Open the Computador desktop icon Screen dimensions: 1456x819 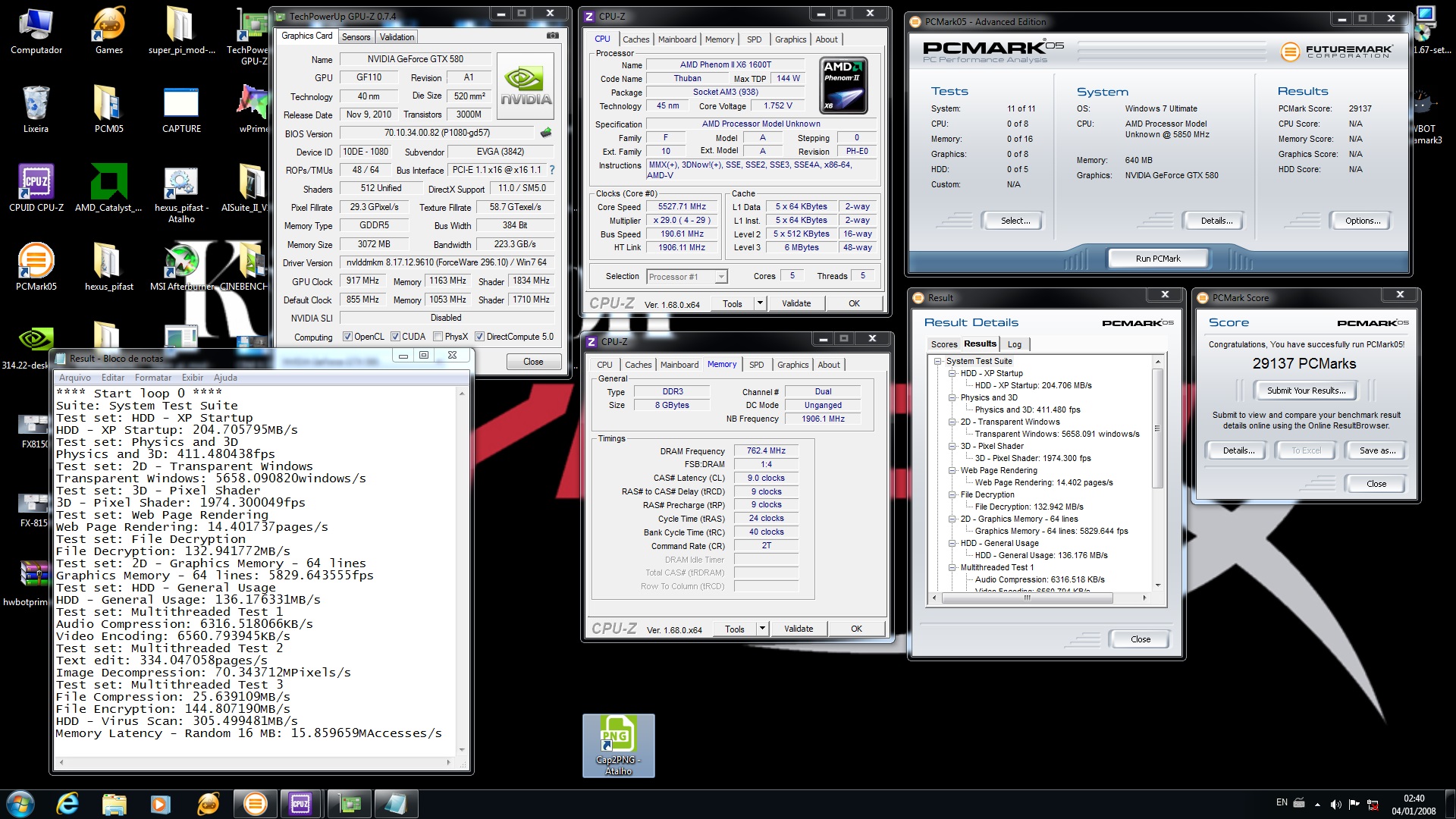click(36, 31)
